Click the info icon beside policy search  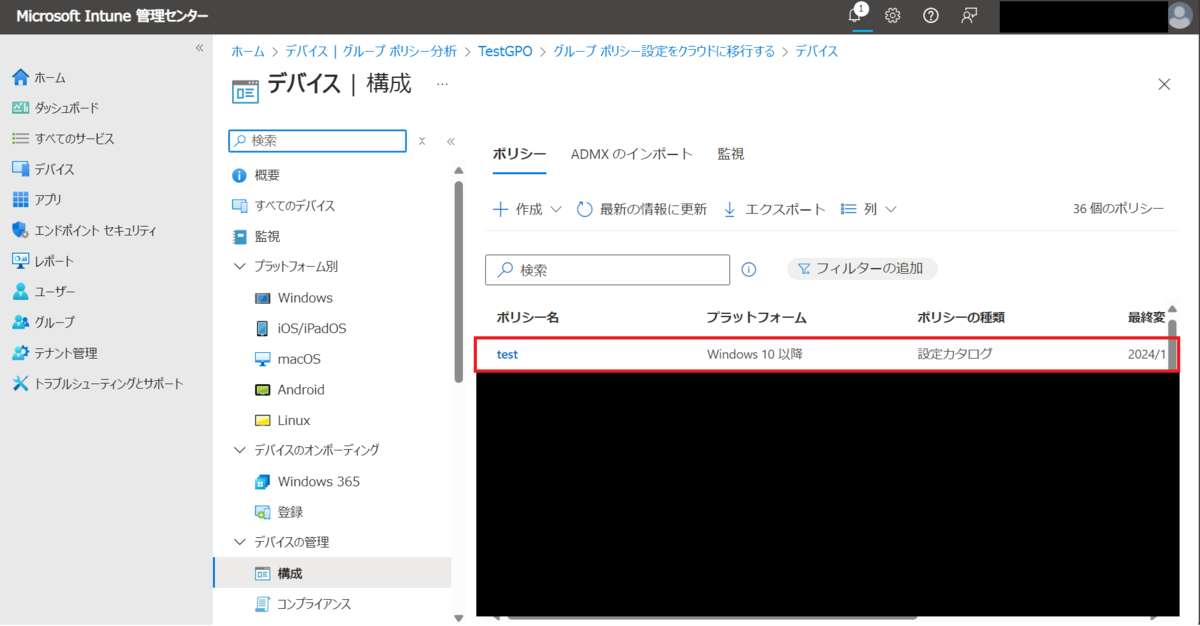(749, 270)
